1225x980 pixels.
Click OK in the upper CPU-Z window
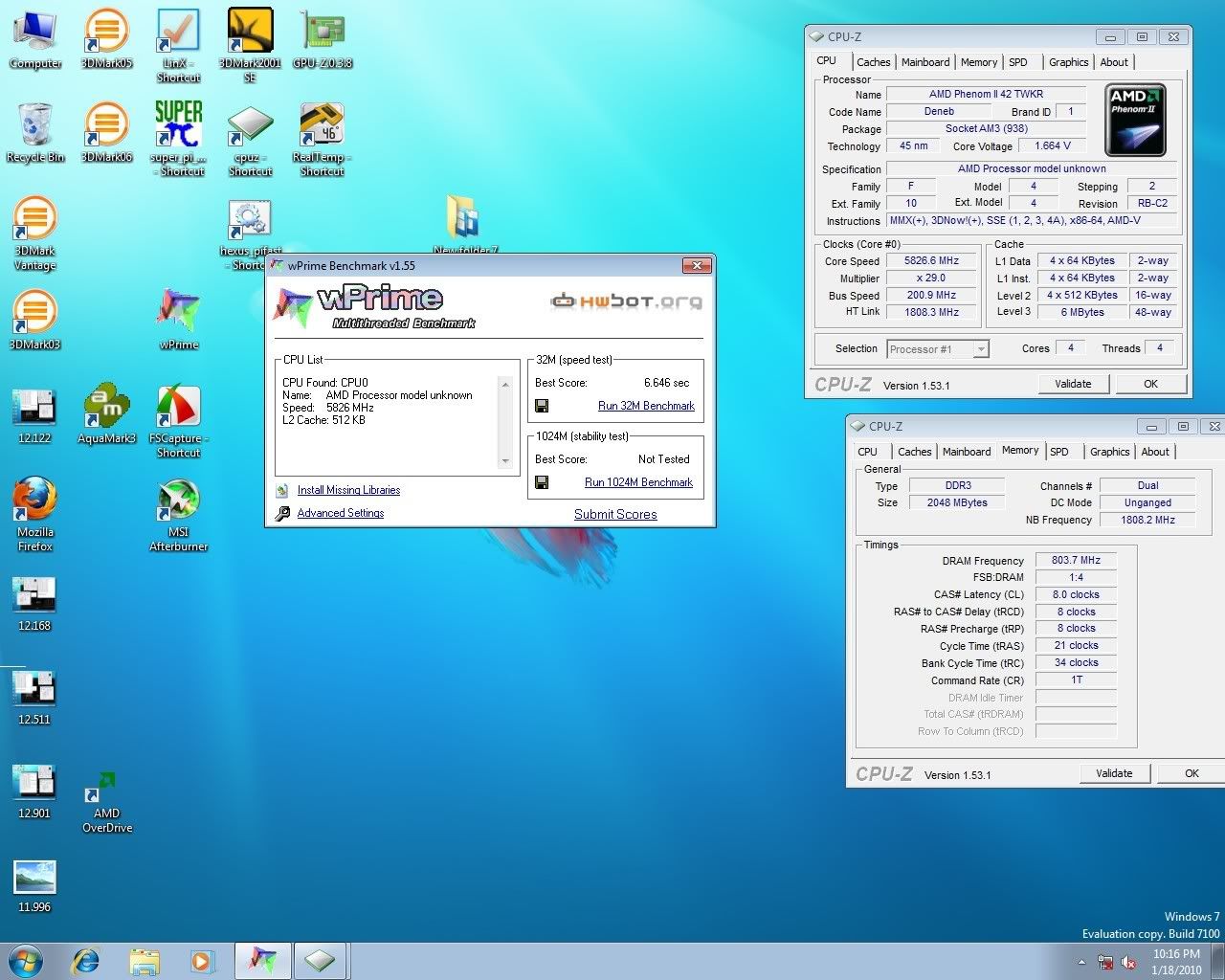pos(1150,384)
